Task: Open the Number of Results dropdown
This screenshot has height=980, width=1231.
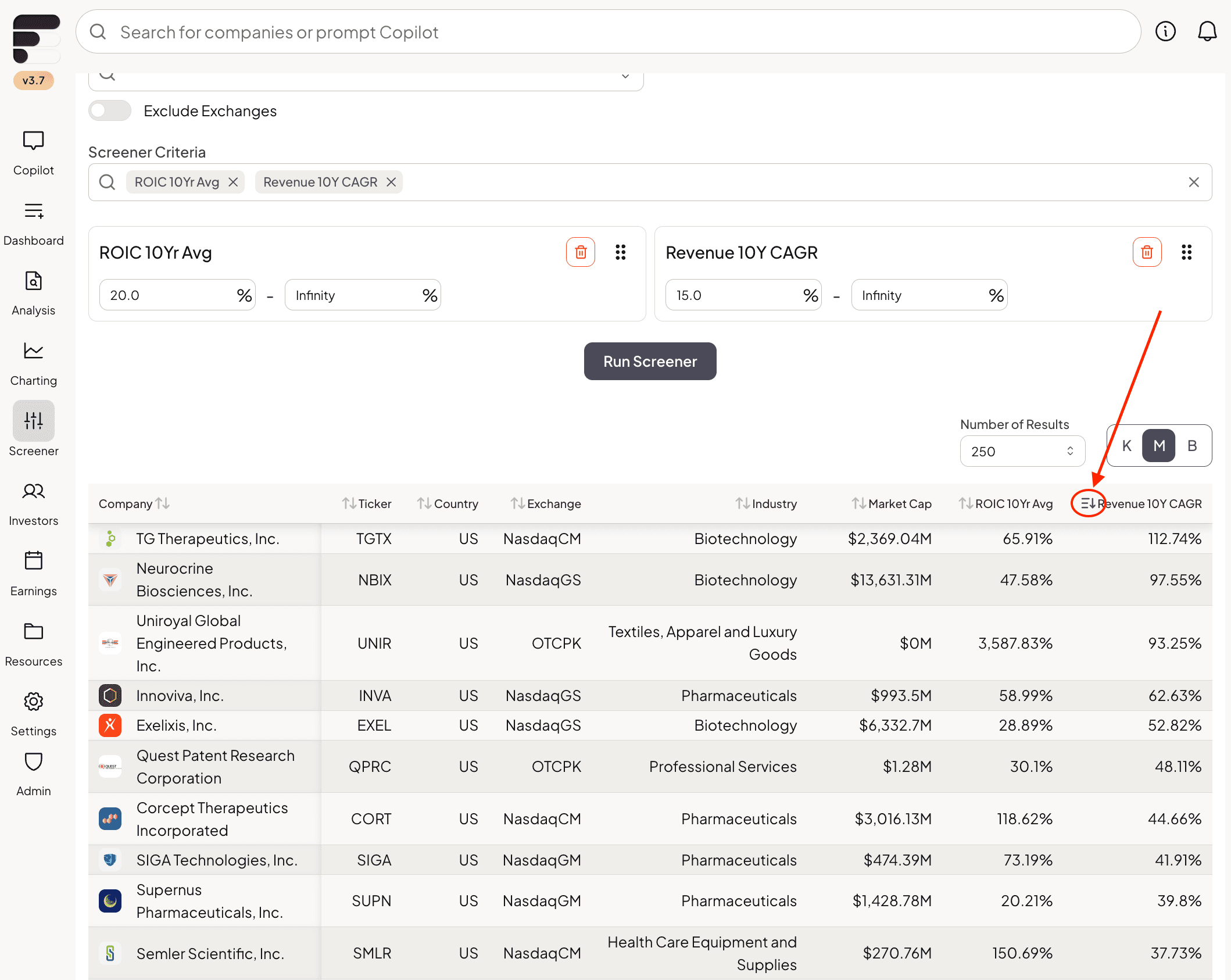Action: (x=1022, y=451)
